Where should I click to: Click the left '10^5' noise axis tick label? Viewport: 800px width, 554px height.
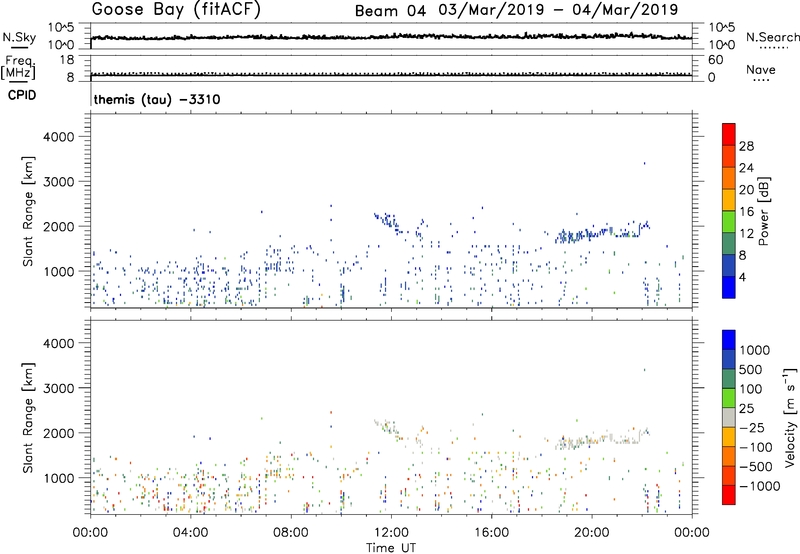click(x=61, y=27)
